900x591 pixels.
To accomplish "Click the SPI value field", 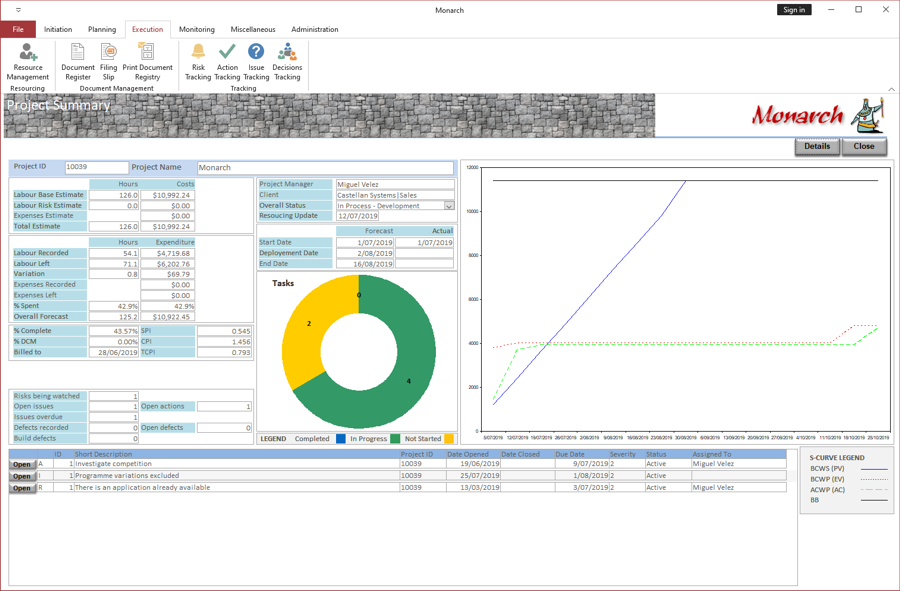I will 224,331.
